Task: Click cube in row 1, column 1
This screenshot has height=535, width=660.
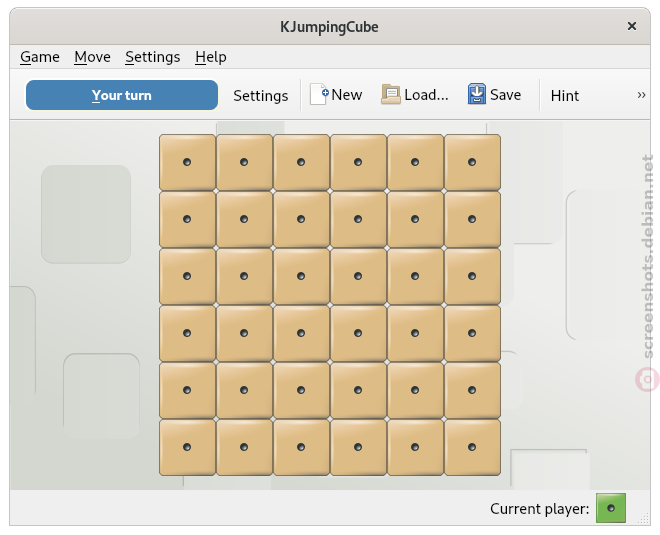Action: [187, 162]
